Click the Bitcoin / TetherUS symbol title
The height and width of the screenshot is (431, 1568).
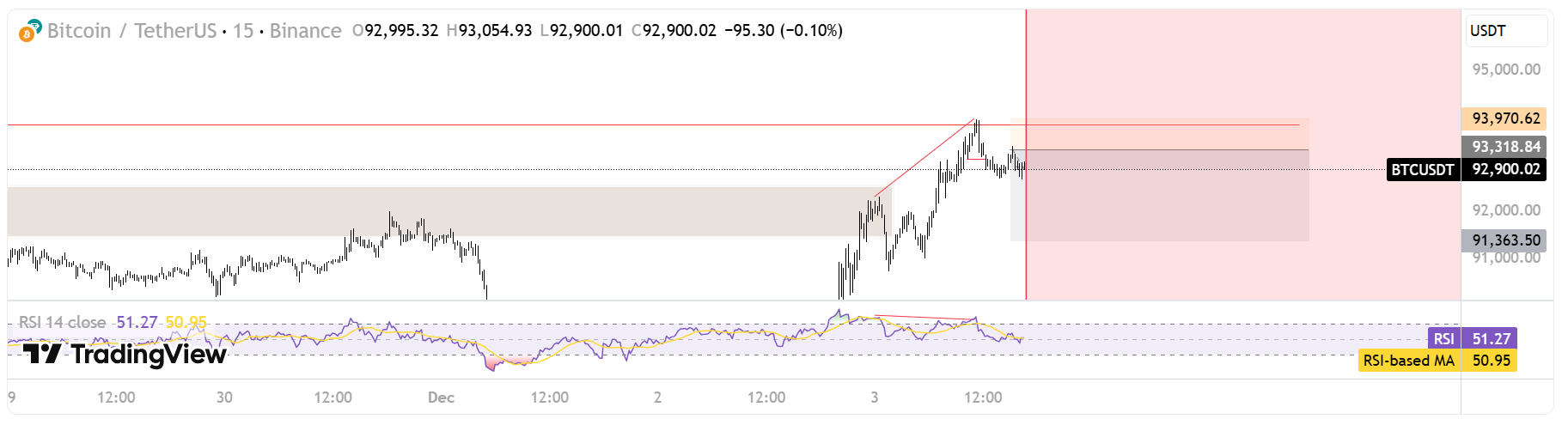tap(131, 31)
